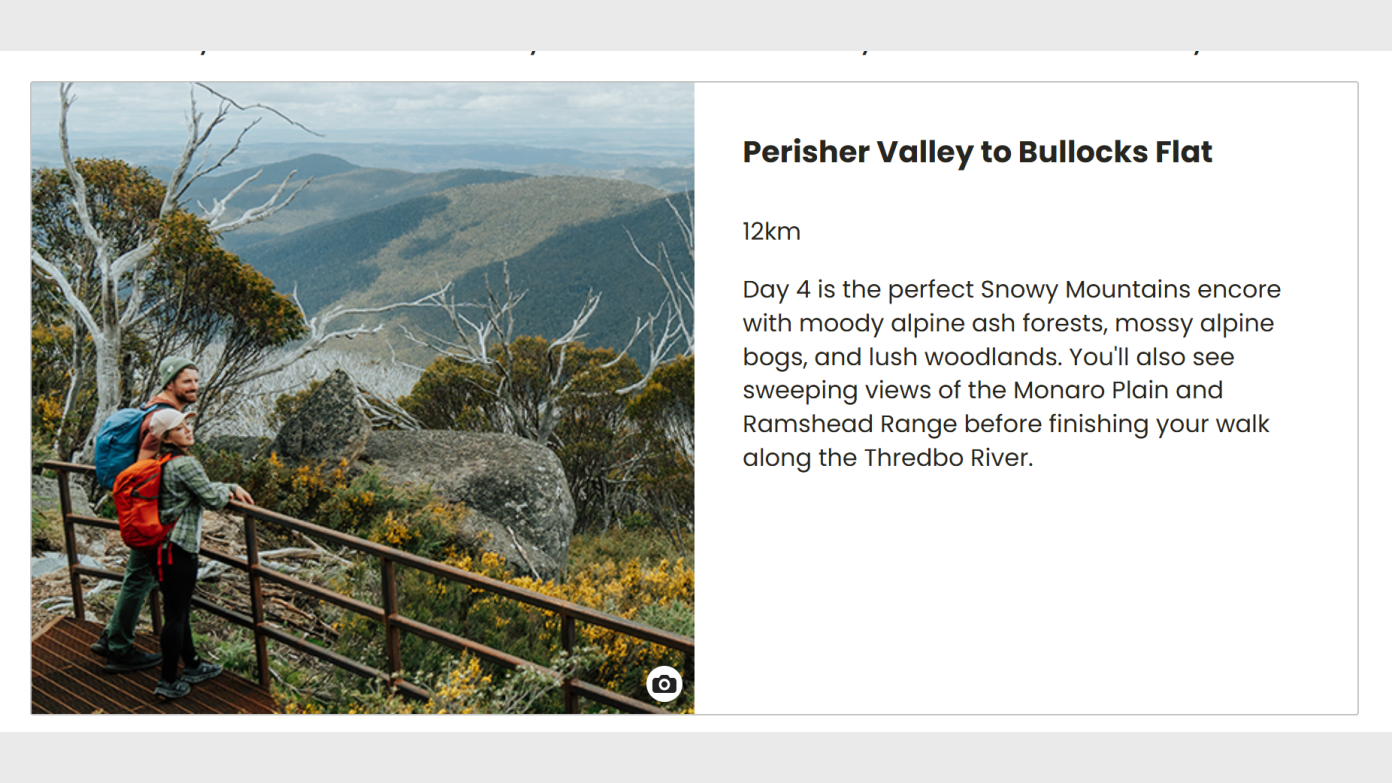Select the 12km distance label
This screenshot has height=783, width=1392.
tap(771, 232)
